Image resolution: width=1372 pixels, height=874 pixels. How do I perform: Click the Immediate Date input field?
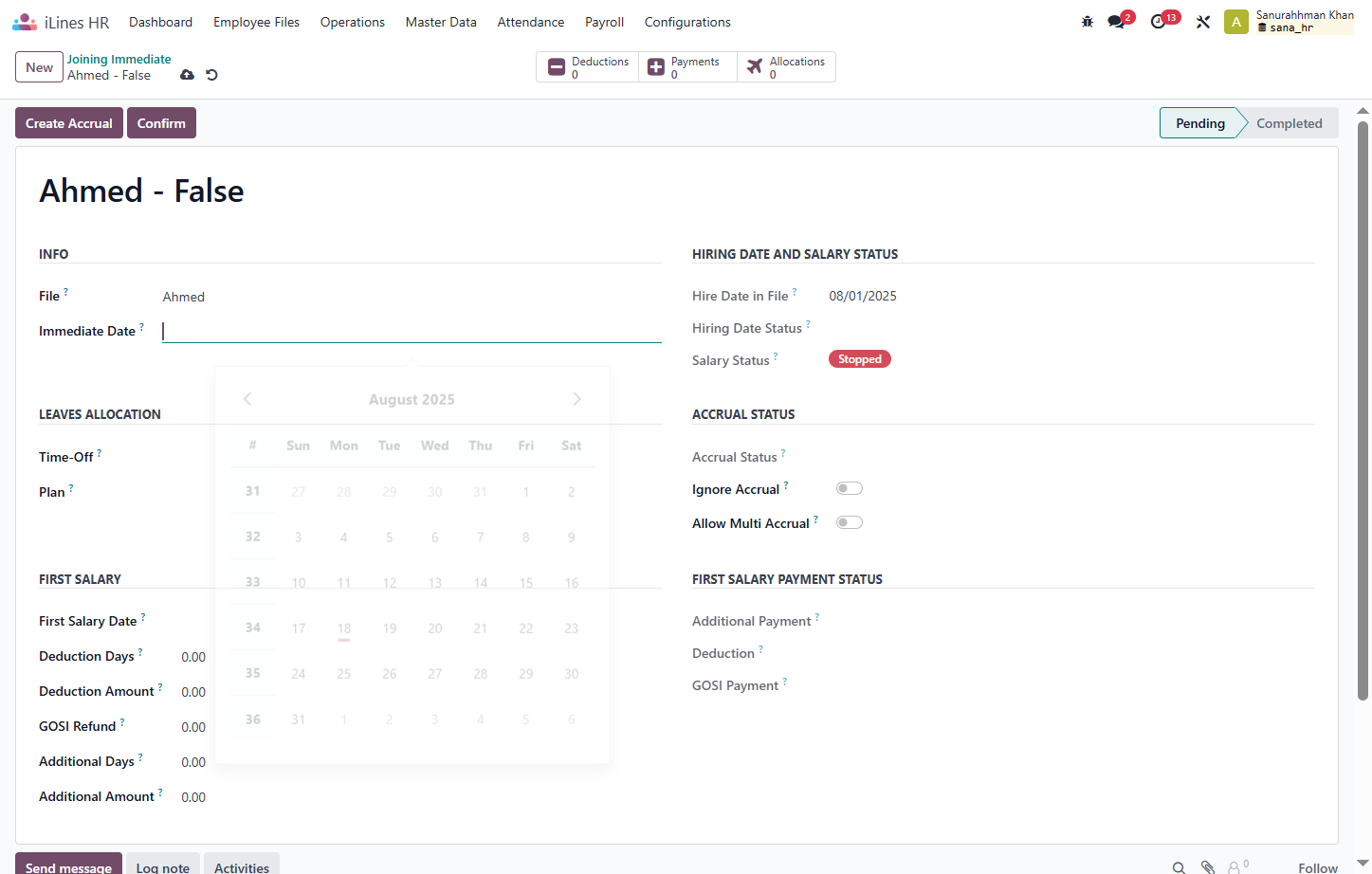coord(412,331)
